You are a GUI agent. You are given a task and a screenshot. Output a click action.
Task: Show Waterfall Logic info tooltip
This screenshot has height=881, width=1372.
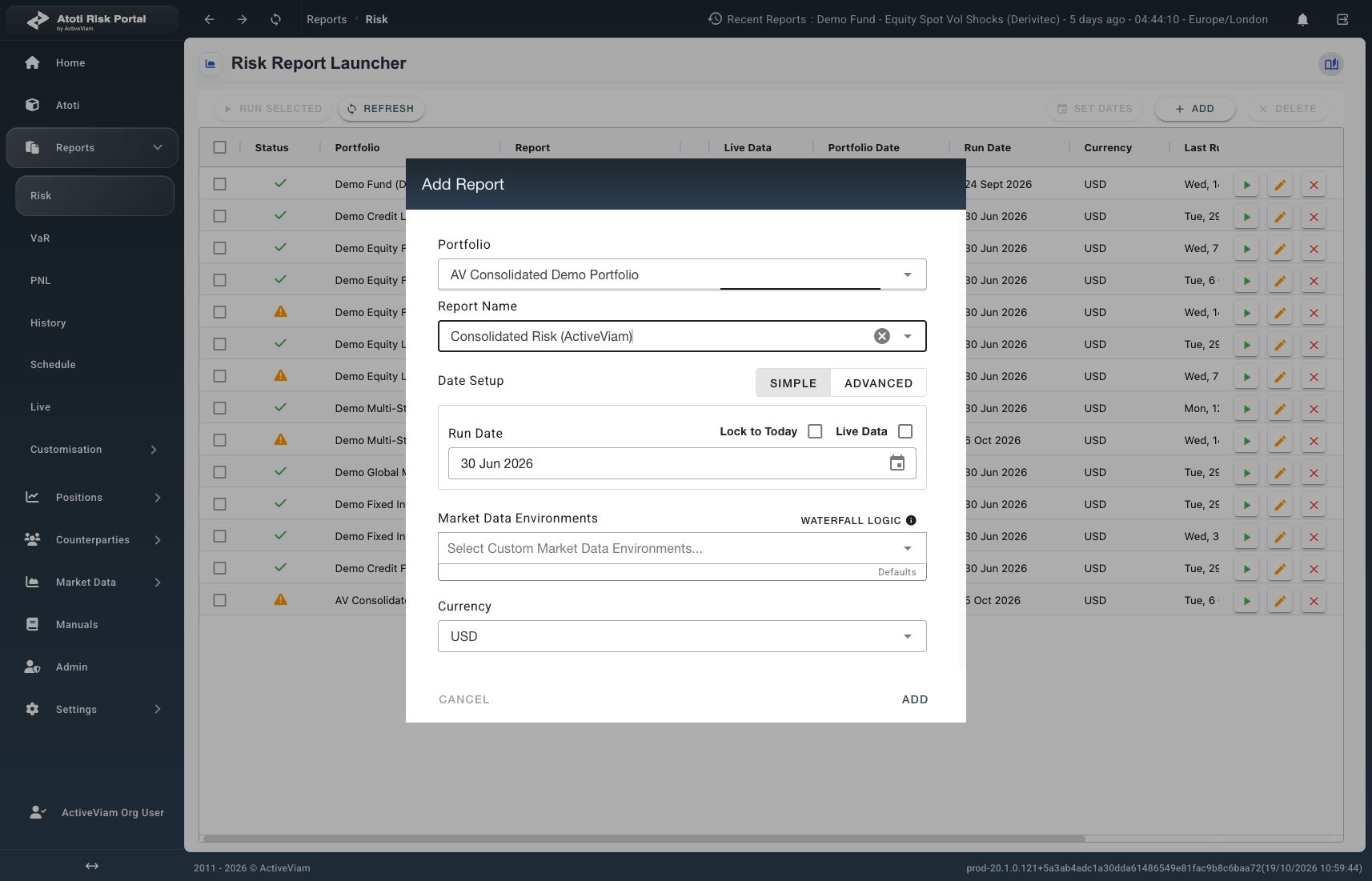coord(911,520)
